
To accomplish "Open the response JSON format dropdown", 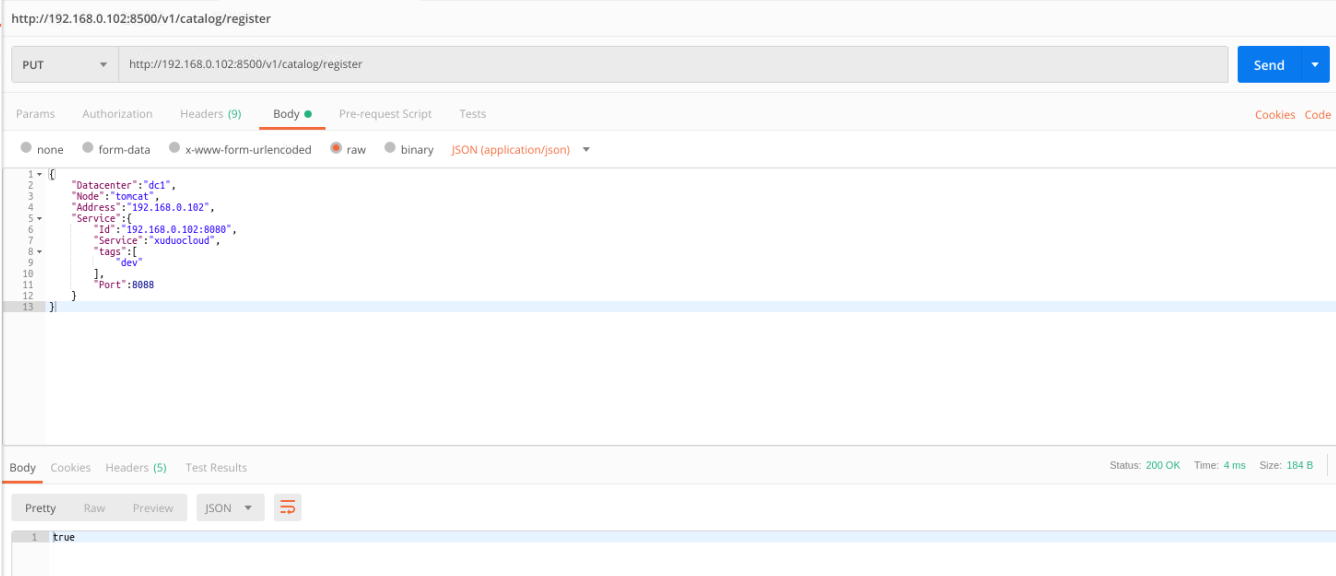I will [x=231, y=508].
